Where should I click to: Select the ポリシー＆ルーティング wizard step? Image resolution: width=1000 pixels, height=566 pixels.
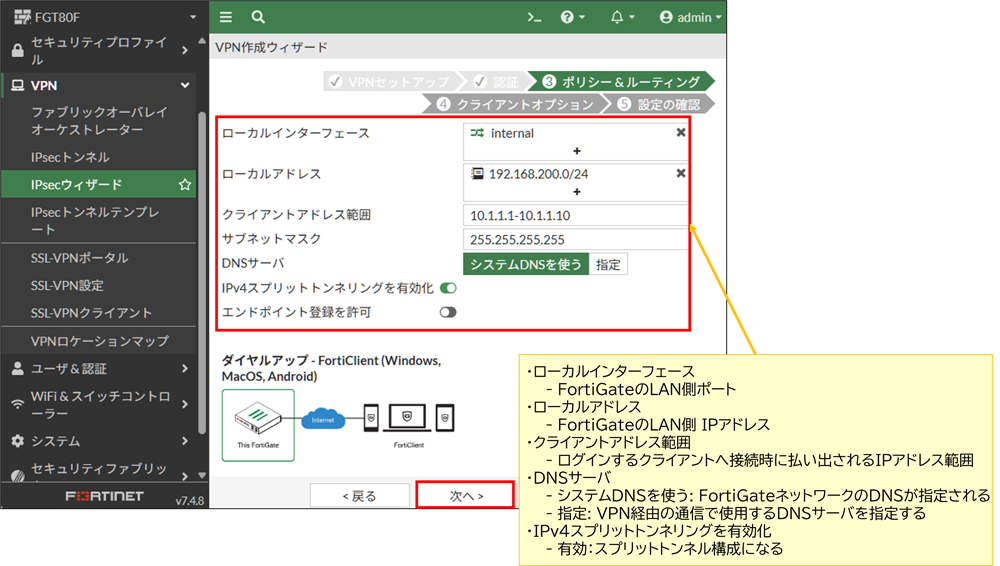pyautogui.click(x=621, y=82)
